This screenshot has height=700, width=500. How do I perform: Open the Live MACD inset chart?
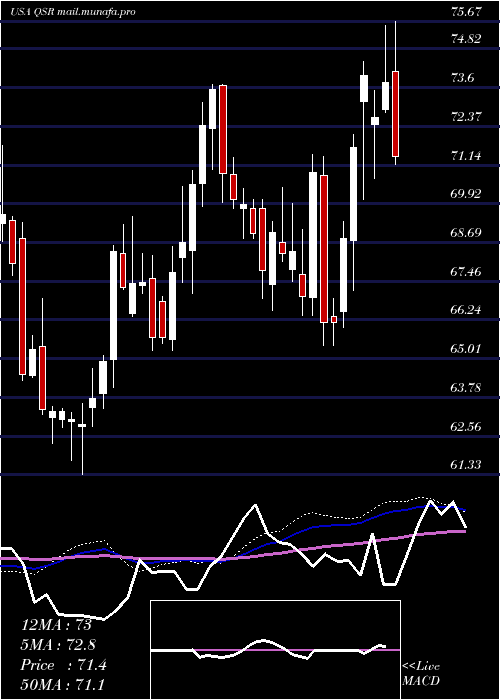click(x=275, y=650)
